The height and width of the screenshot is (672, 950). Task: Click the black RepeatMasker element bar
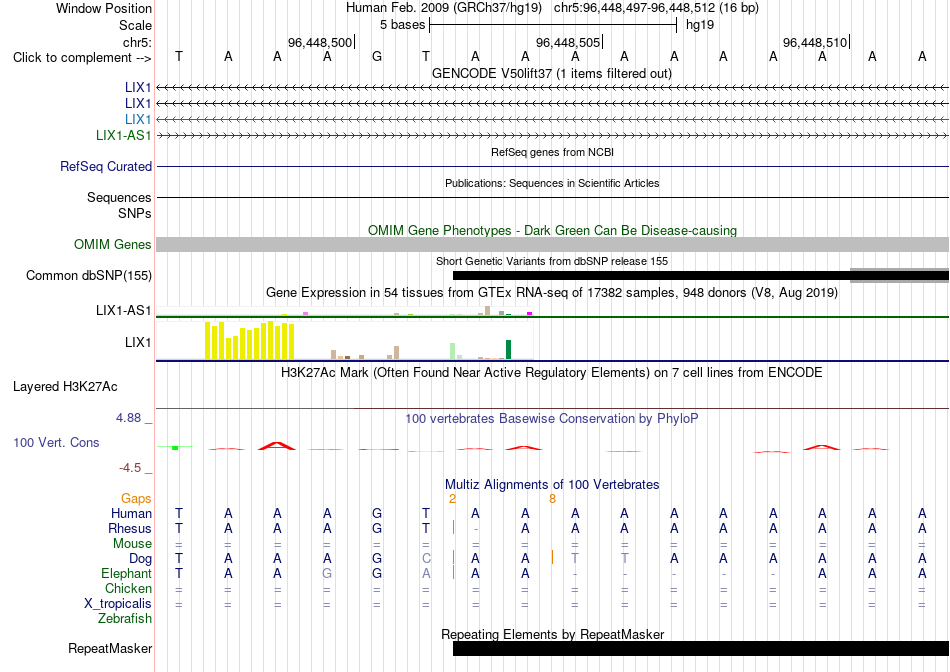(x=701, y=648)
